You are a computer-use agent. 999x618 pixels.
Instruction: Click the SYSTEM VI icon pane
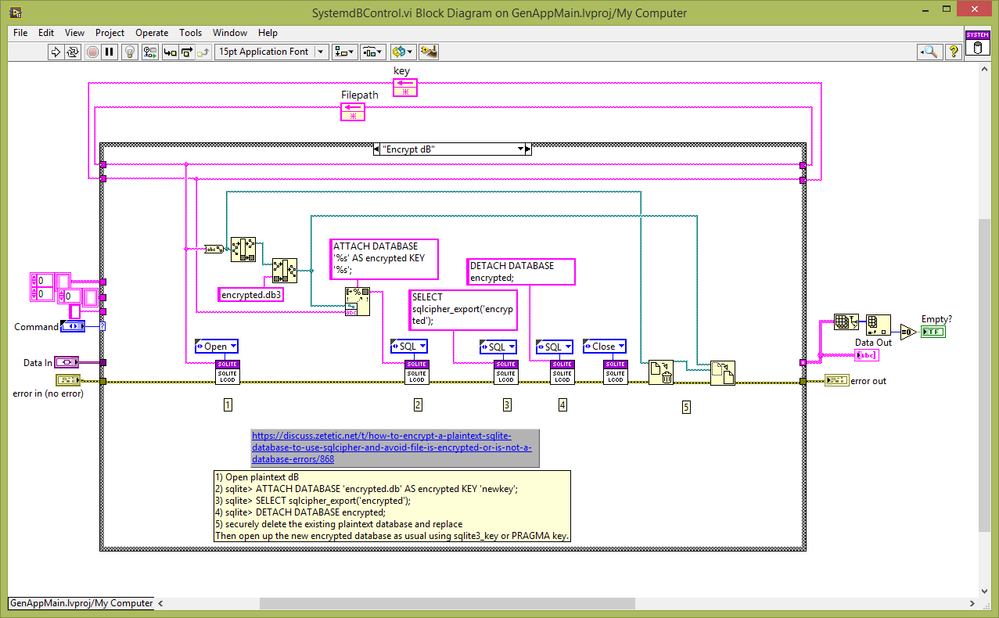[x=977, y=43]
